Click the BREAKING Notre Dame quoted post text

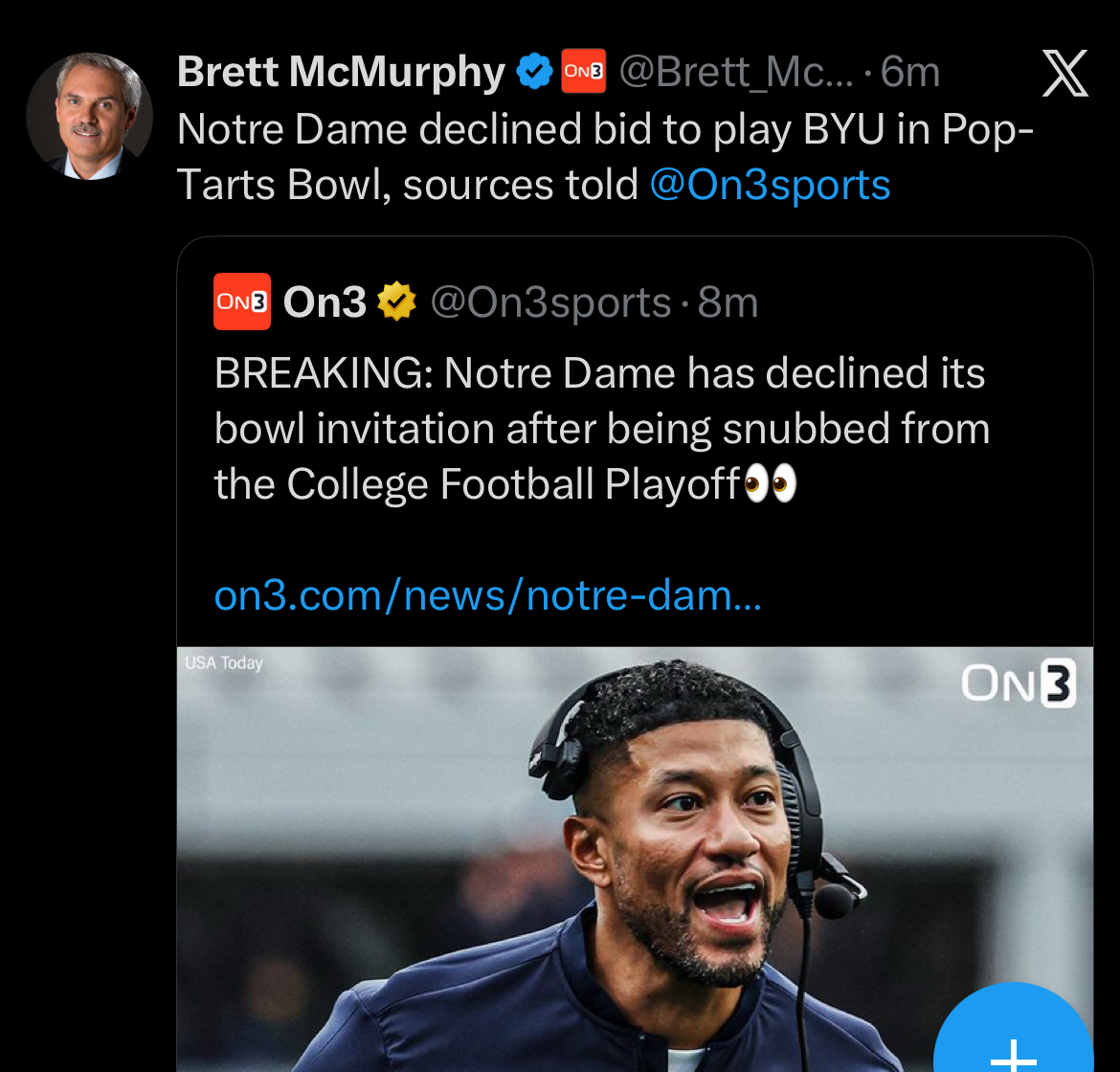pos(599,428)
